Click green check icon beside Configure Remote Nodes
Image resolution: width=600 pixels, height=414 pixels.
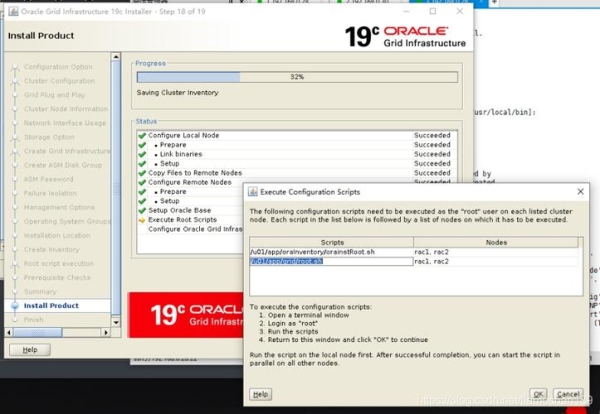142,182
